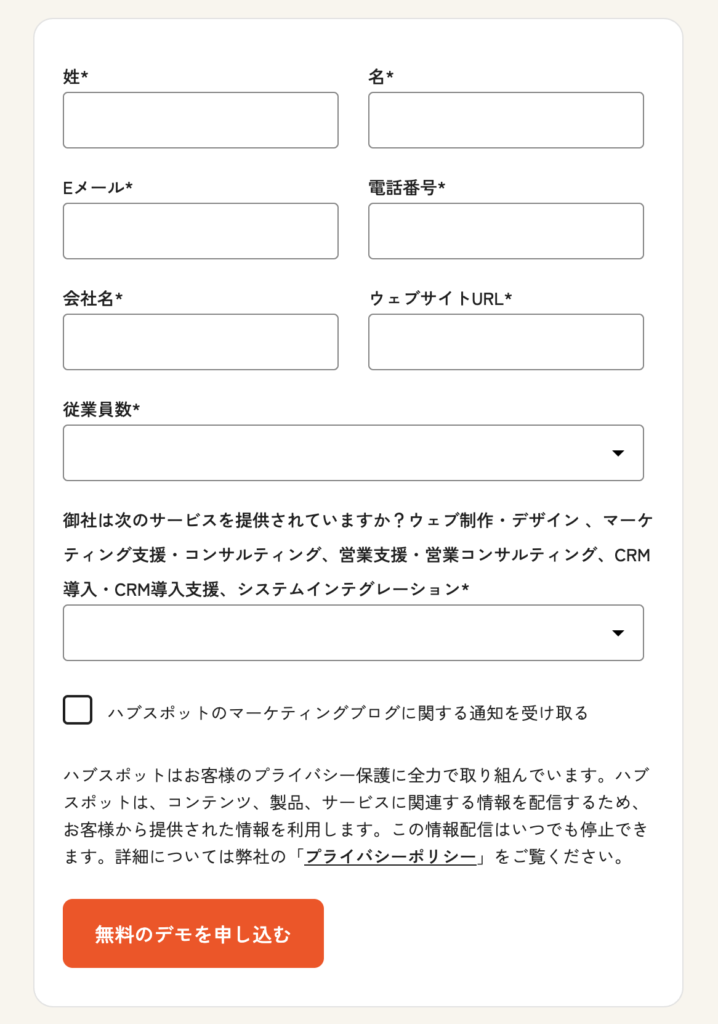This screenshot has height=1024, width=718.
Task: Click the 従業員数* label text
Action: click(101, 409)
